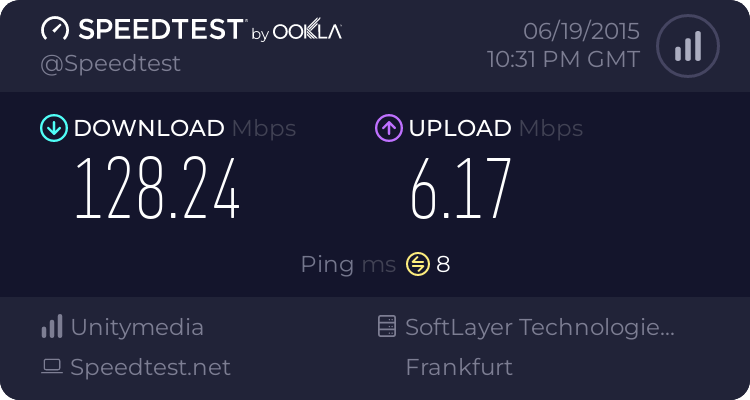
Task: Click the 06/19/2015 test date
Action: pos(582,32)
